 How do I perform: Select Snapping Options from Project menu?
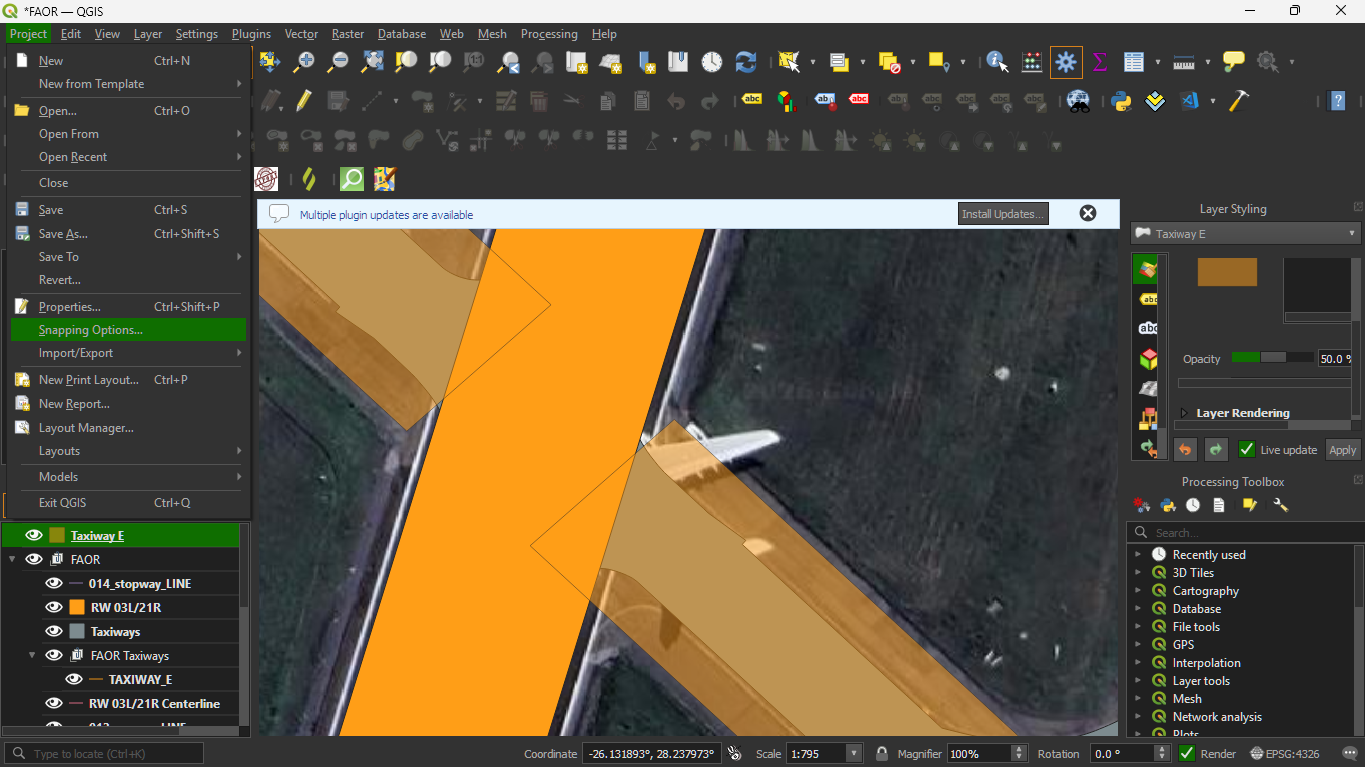pos(90,330)
